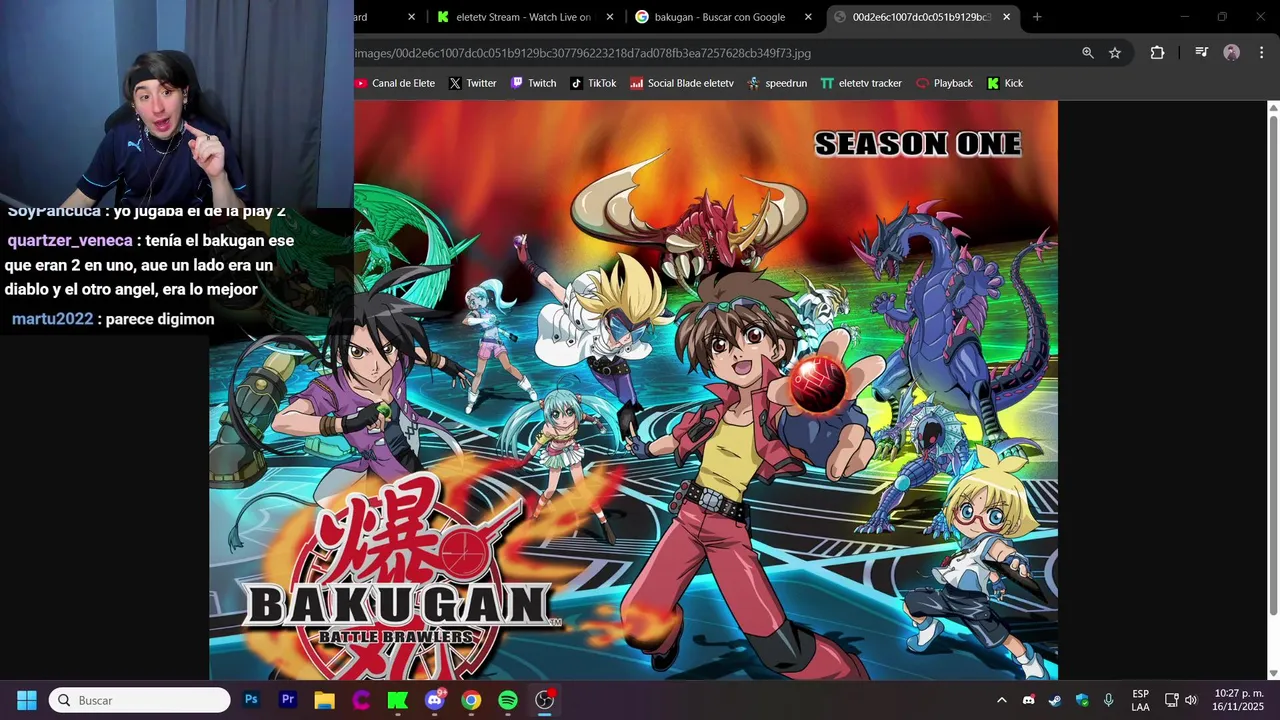Open a new browser tab
This screenshot has height=720, width=1280.
pyautogui.click(x=1037, y=17)
